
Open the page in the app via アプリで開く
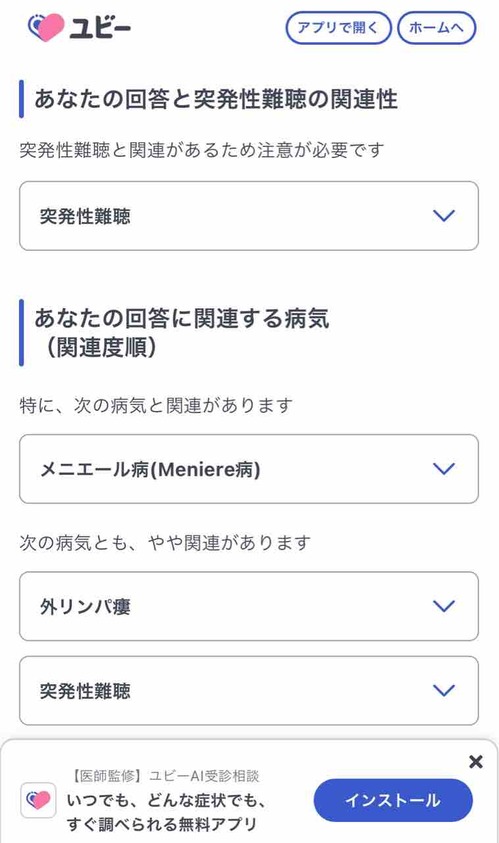click(x=338, y=27)
